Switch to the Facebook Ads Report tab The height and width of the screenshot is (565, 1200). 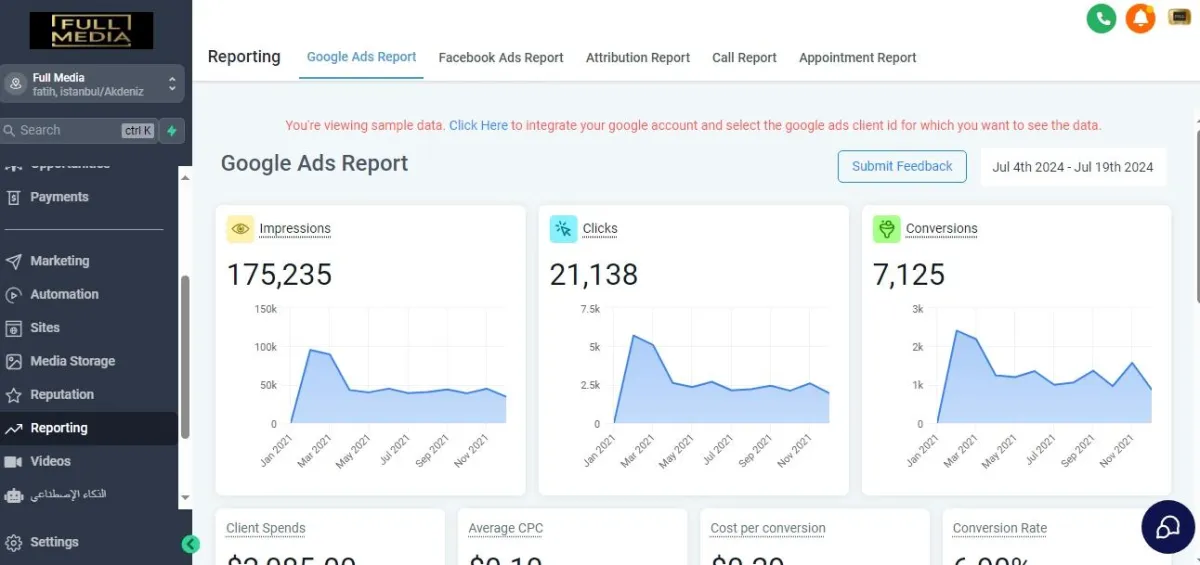501,58
